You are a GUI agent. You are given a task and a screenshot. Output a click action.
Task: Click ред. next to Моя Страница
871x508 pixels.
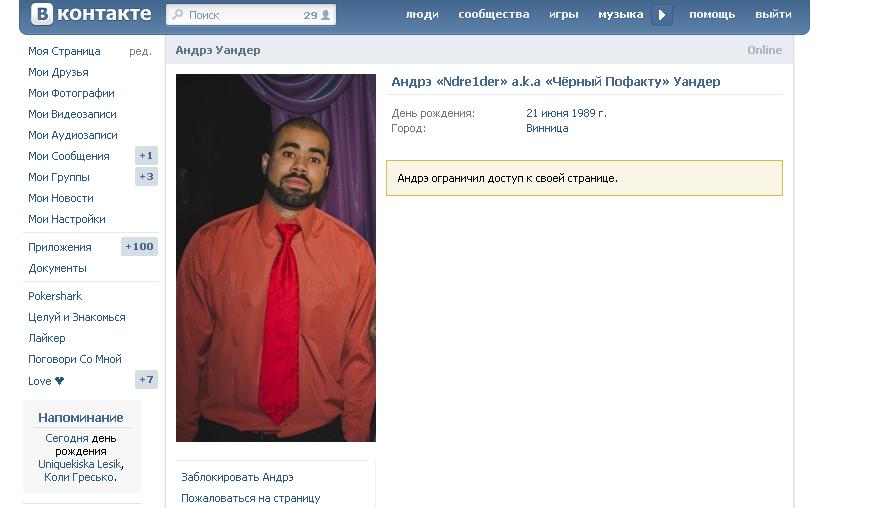pos(140,51)
